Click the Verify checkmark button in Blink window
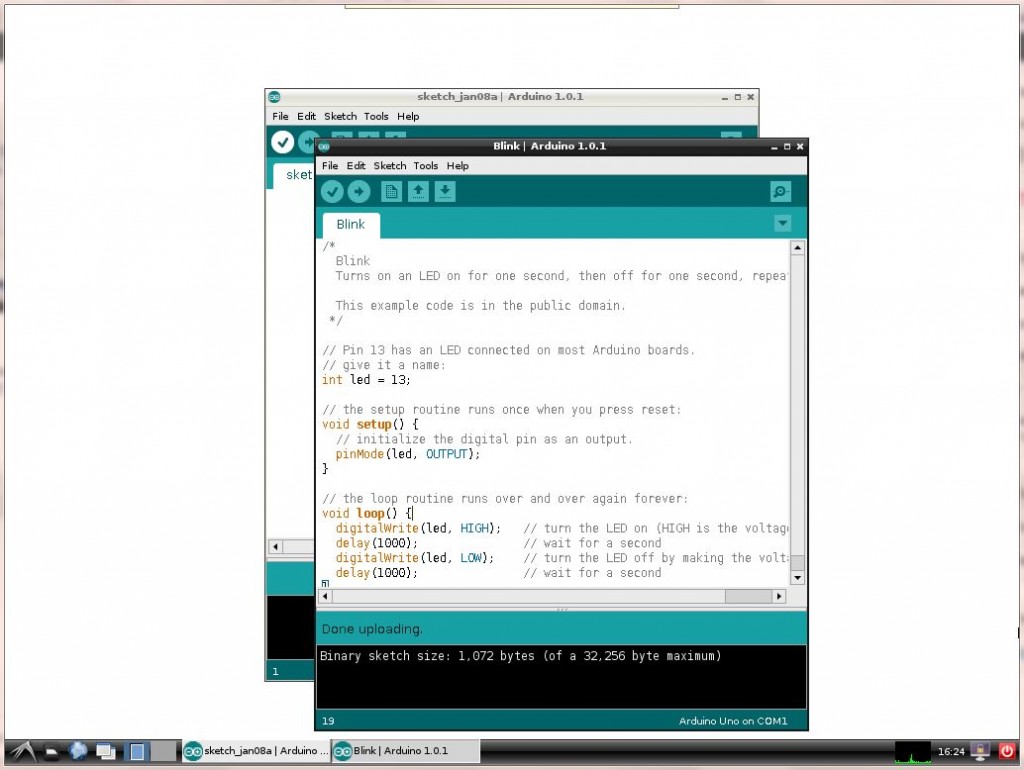This screenshot has height=770, width=1024. coord(332,191)
